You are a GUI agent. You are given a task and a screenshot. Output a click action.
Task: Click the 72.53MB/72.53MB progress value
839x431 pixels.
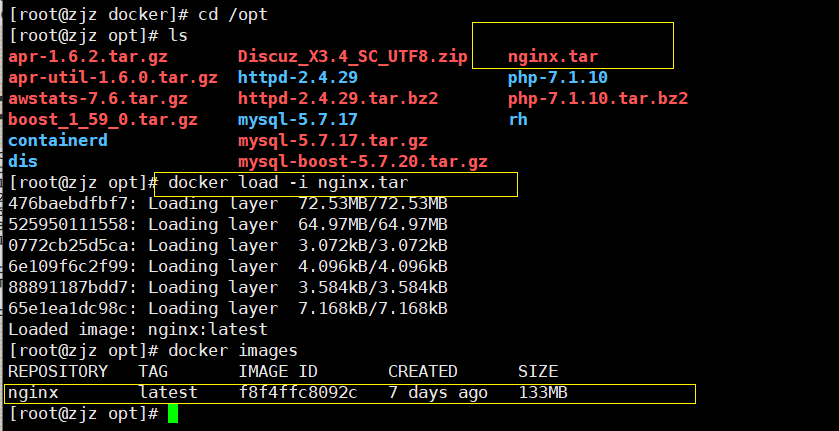click(x=373, y=203)
